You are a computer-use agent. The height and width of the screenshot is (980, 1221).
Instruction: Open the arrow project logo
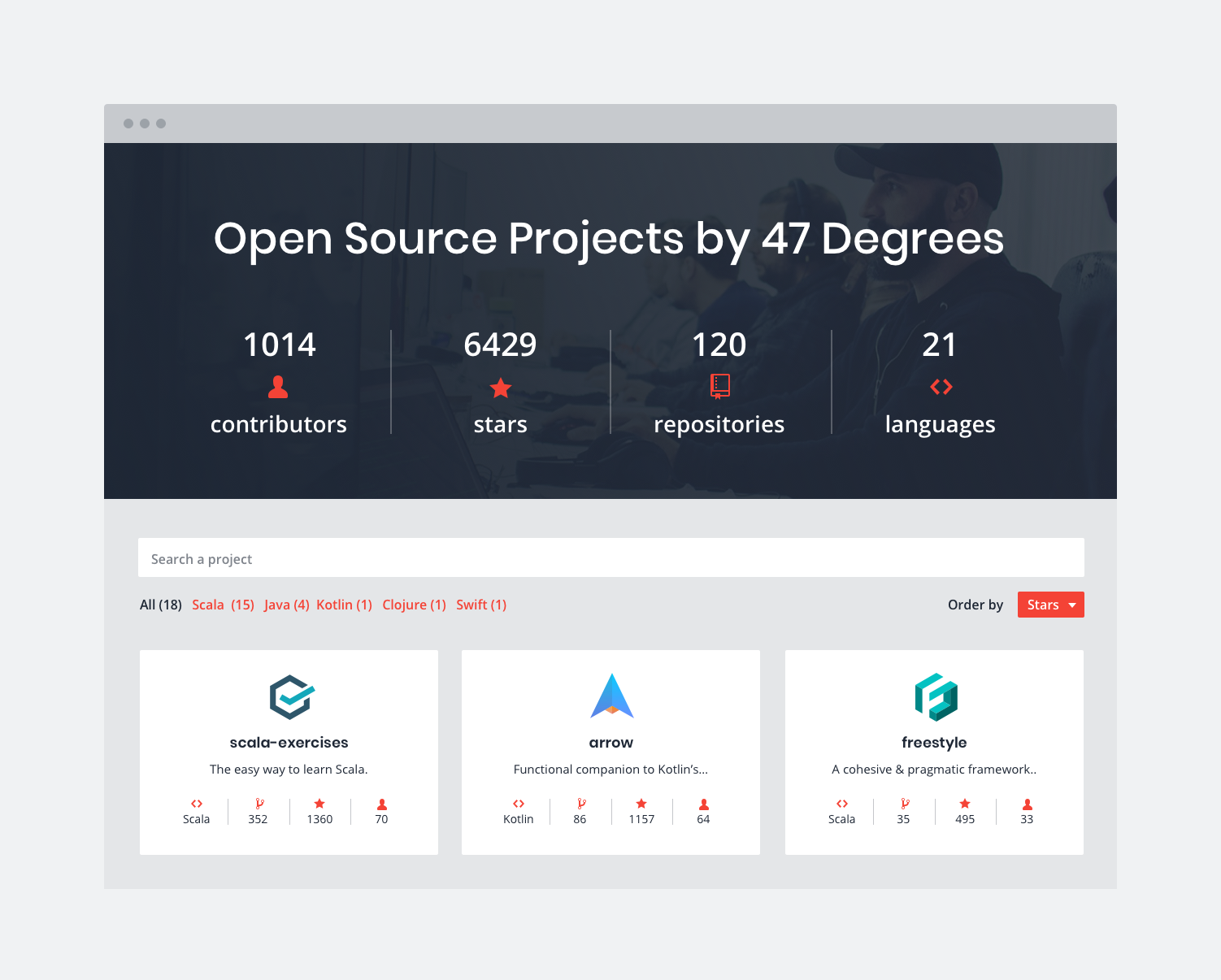611,696
